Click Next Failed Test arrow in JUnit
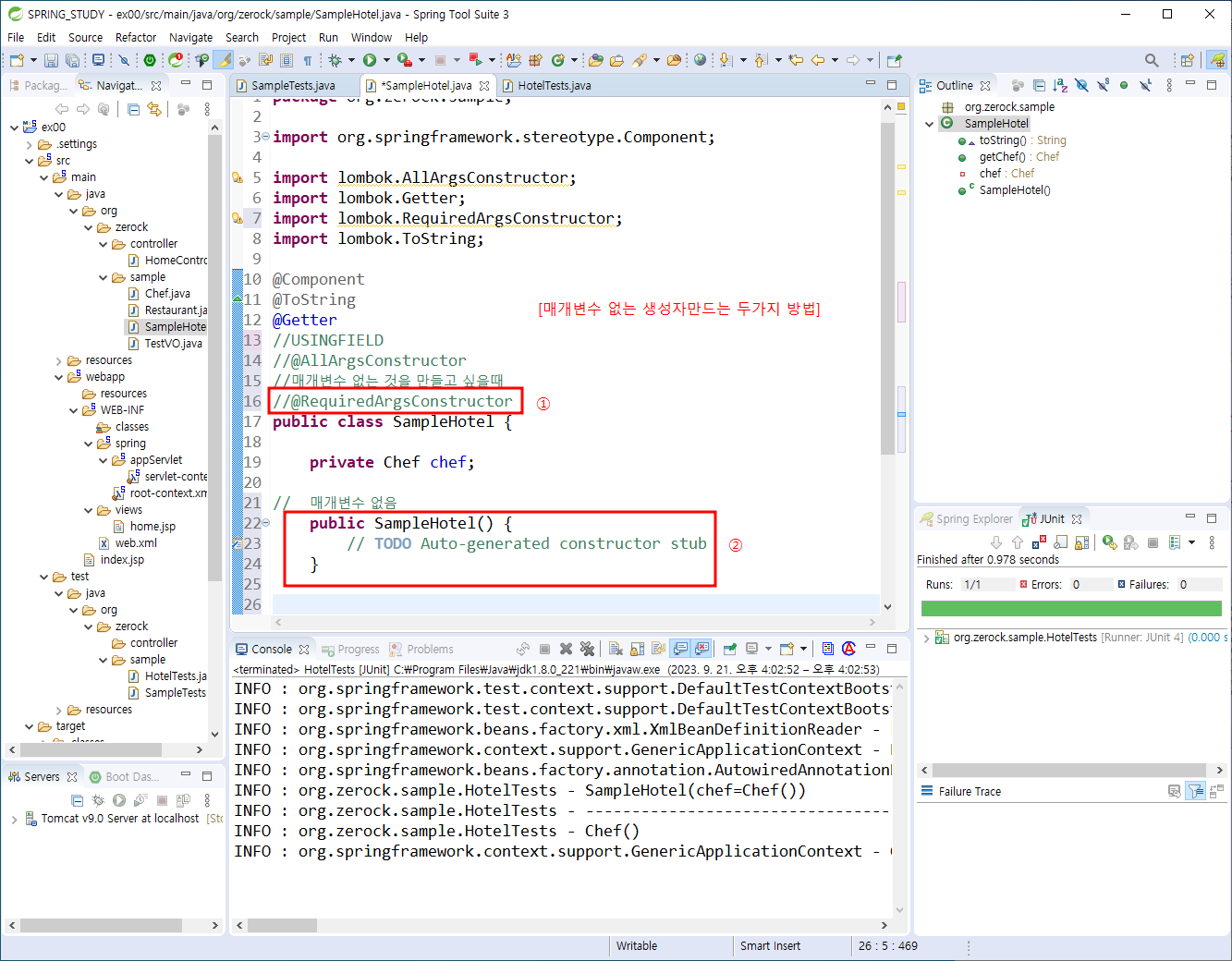This screenshot has height=961, width=1232. pyautogui.click(x=996, y=542)
